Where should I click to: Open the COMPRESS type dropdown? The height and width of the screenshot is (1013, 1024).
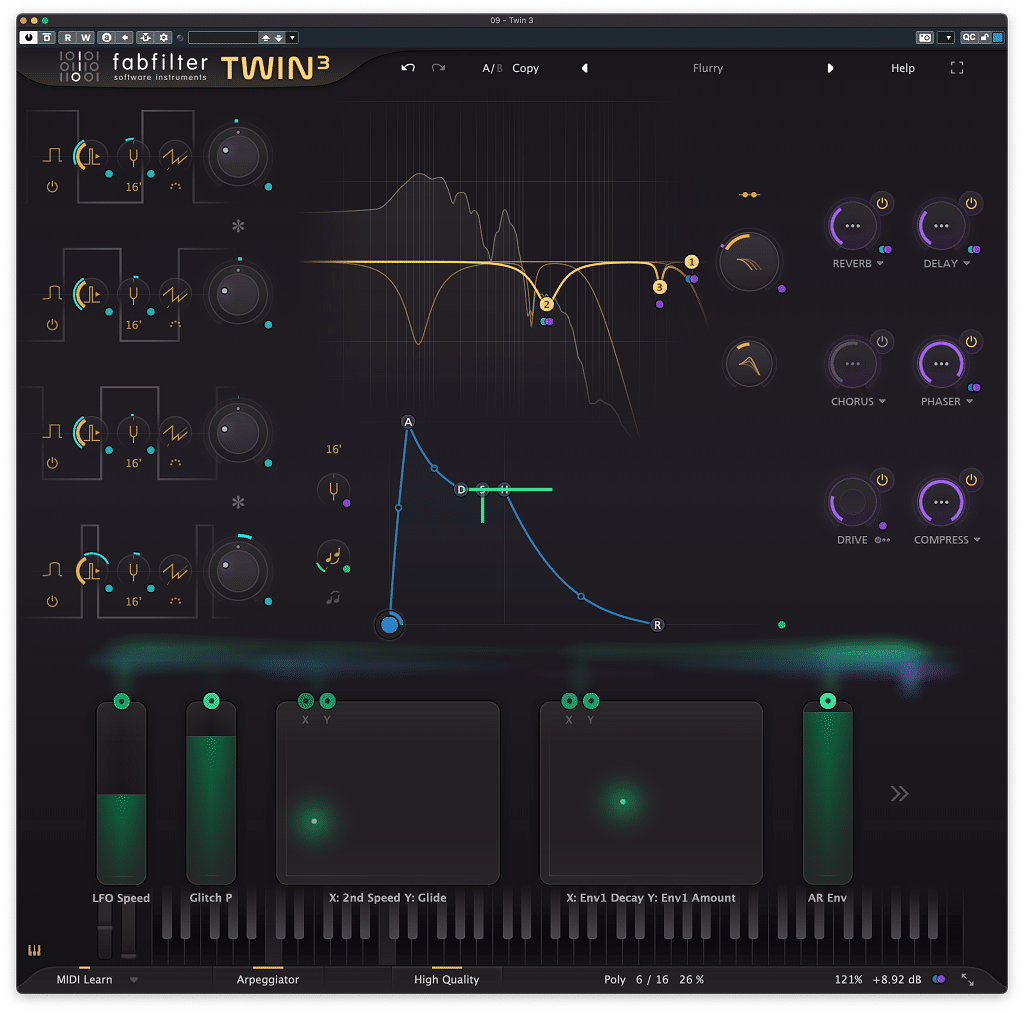947,540
